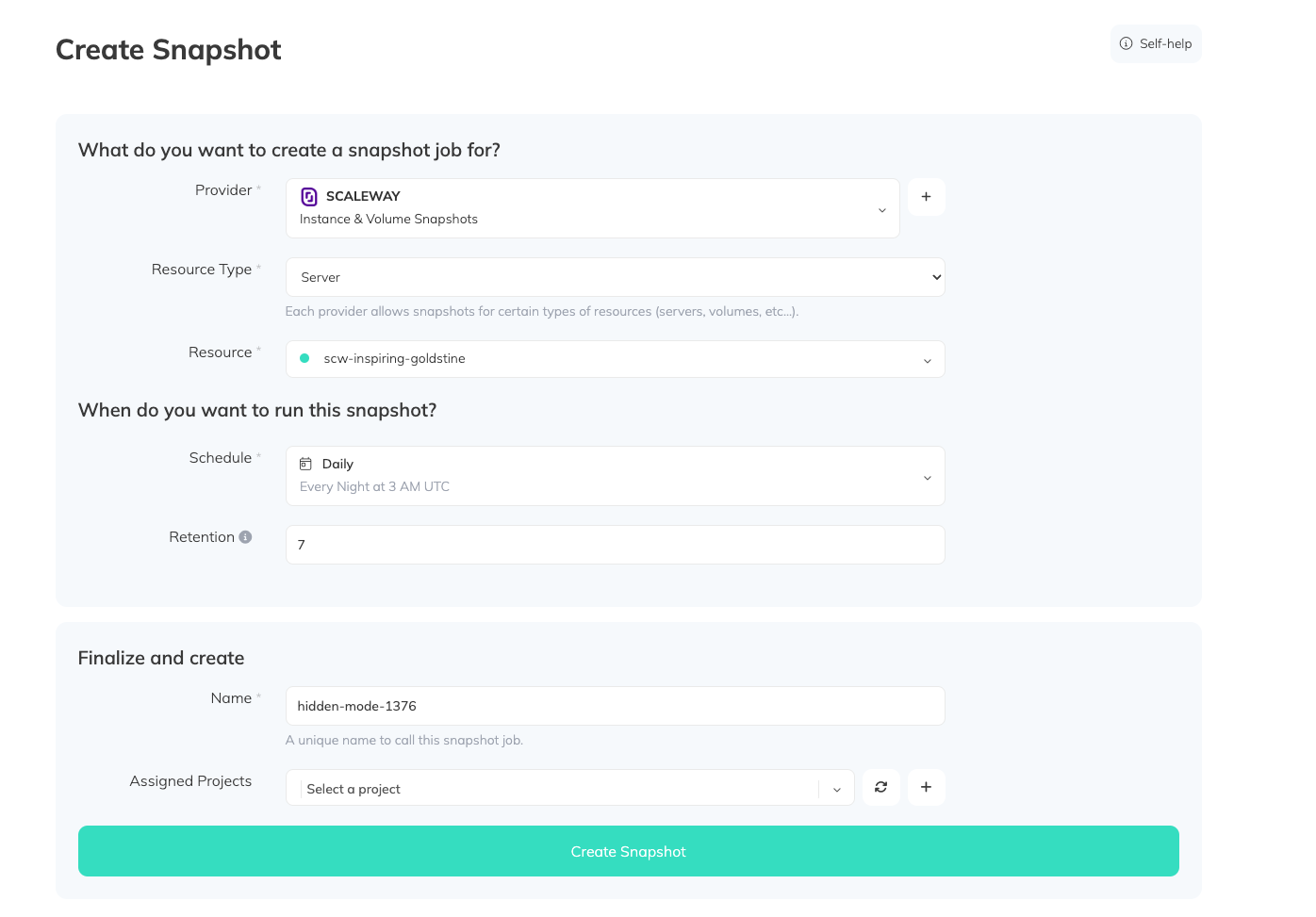Click the refresh icon beside Assigned Projects

(x=880, y=787)
